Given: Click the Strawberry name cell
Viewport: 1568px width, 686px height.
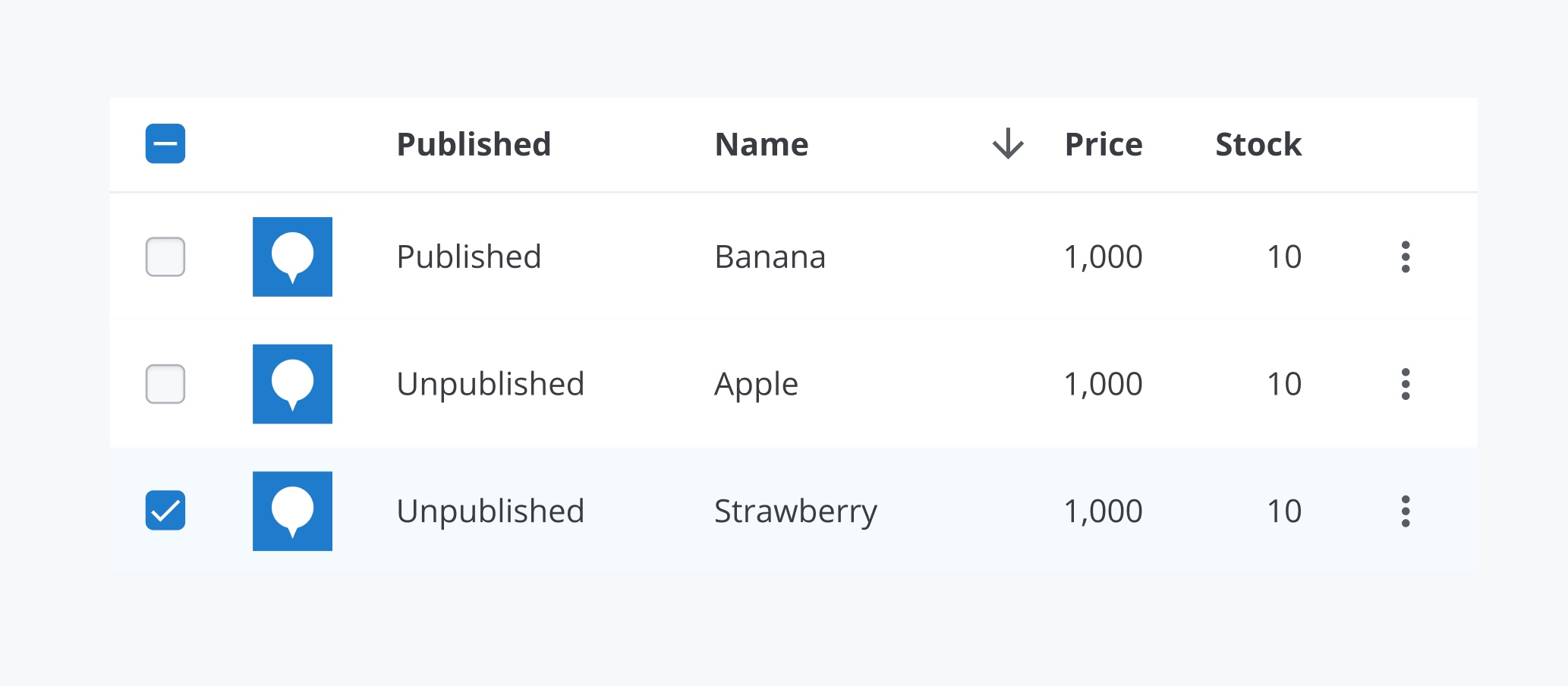Looking at the screenshot, I should [x=795, y=511].
